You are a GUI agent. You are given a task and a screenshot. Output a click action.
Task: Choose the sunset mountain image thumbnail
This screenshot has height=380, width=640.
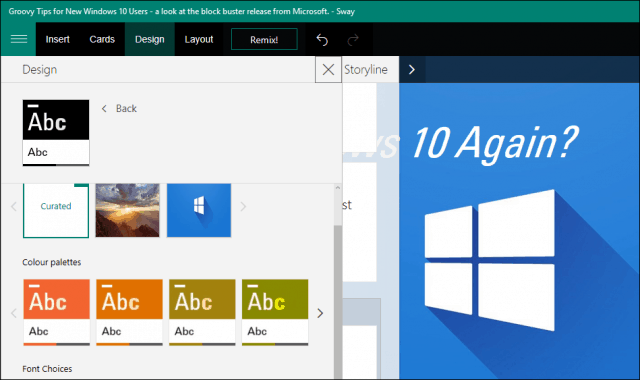click(127, 210)
